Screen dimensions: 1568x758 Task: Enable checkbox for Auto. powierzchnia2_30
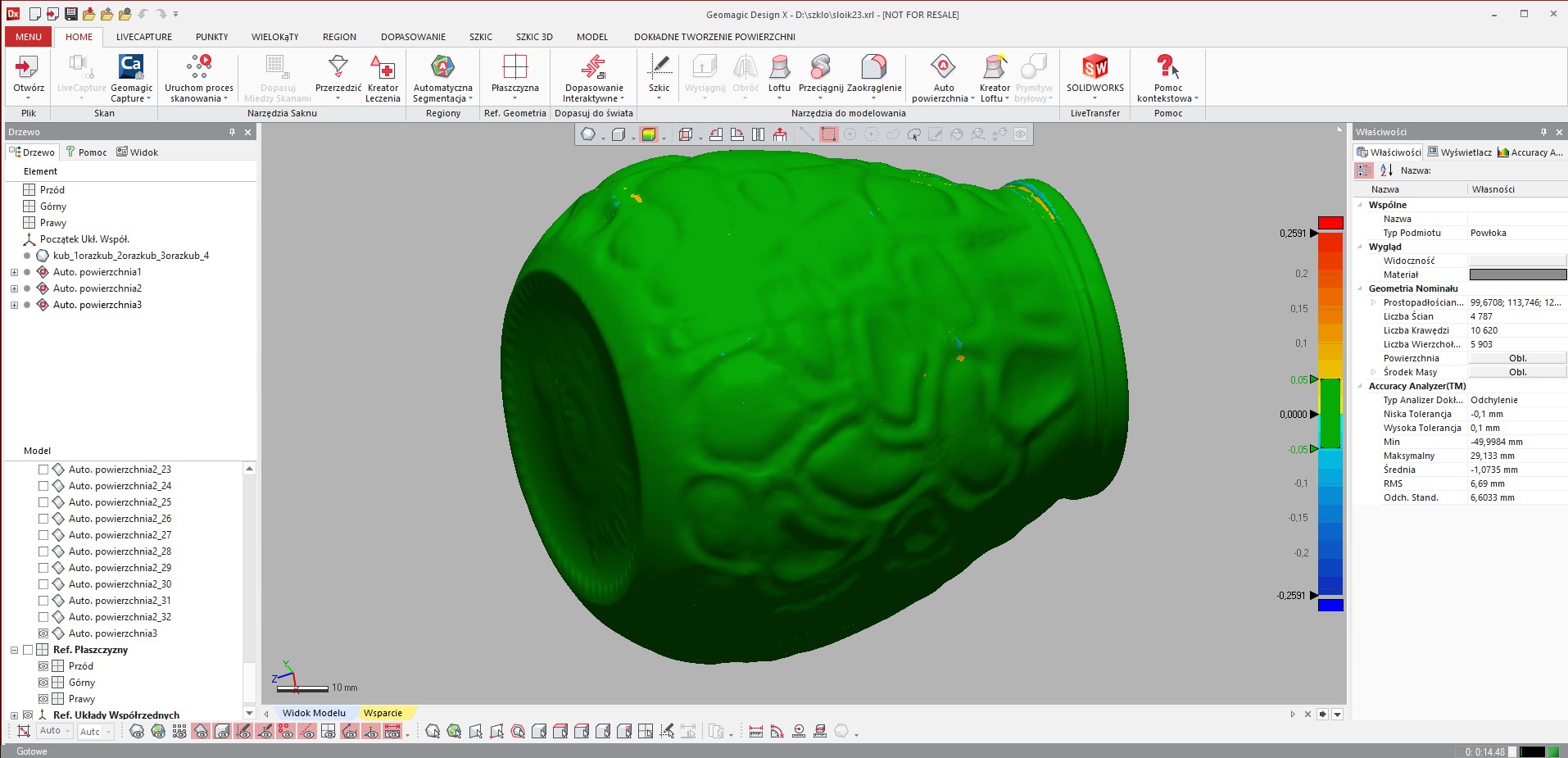[x=43, y=584]
